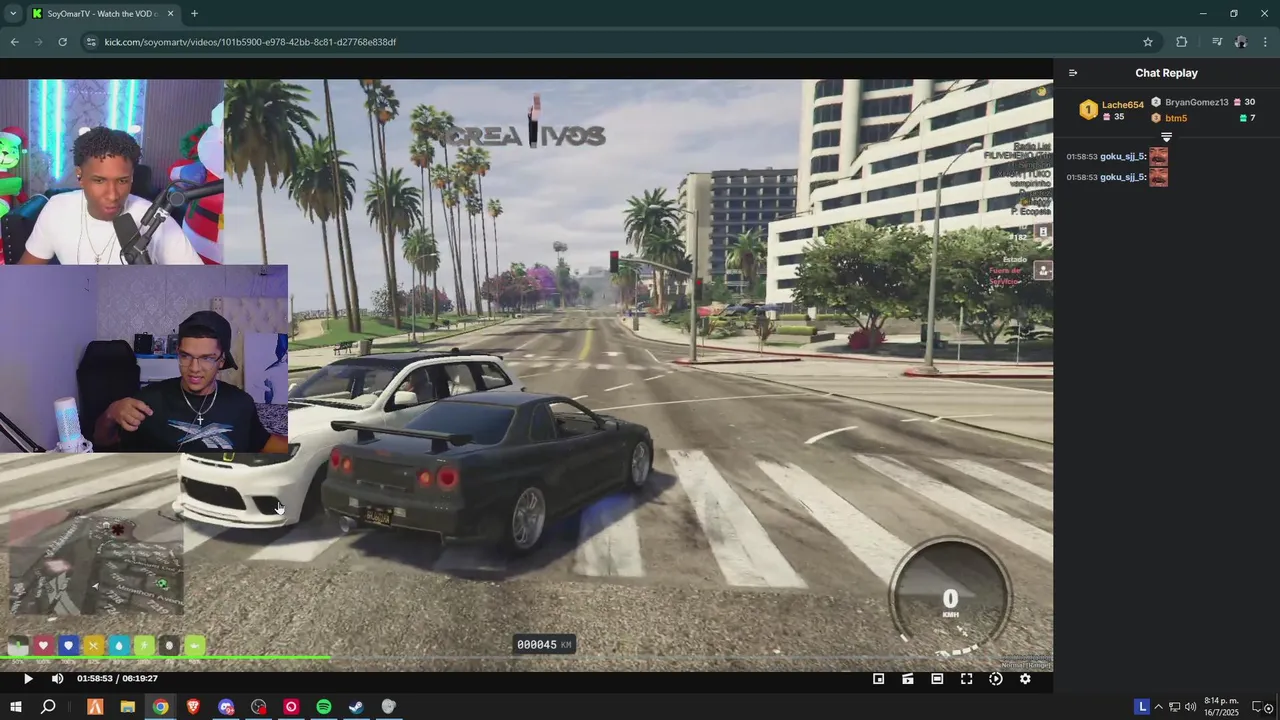Open Windows taskbar search

(x=48, y=707)
